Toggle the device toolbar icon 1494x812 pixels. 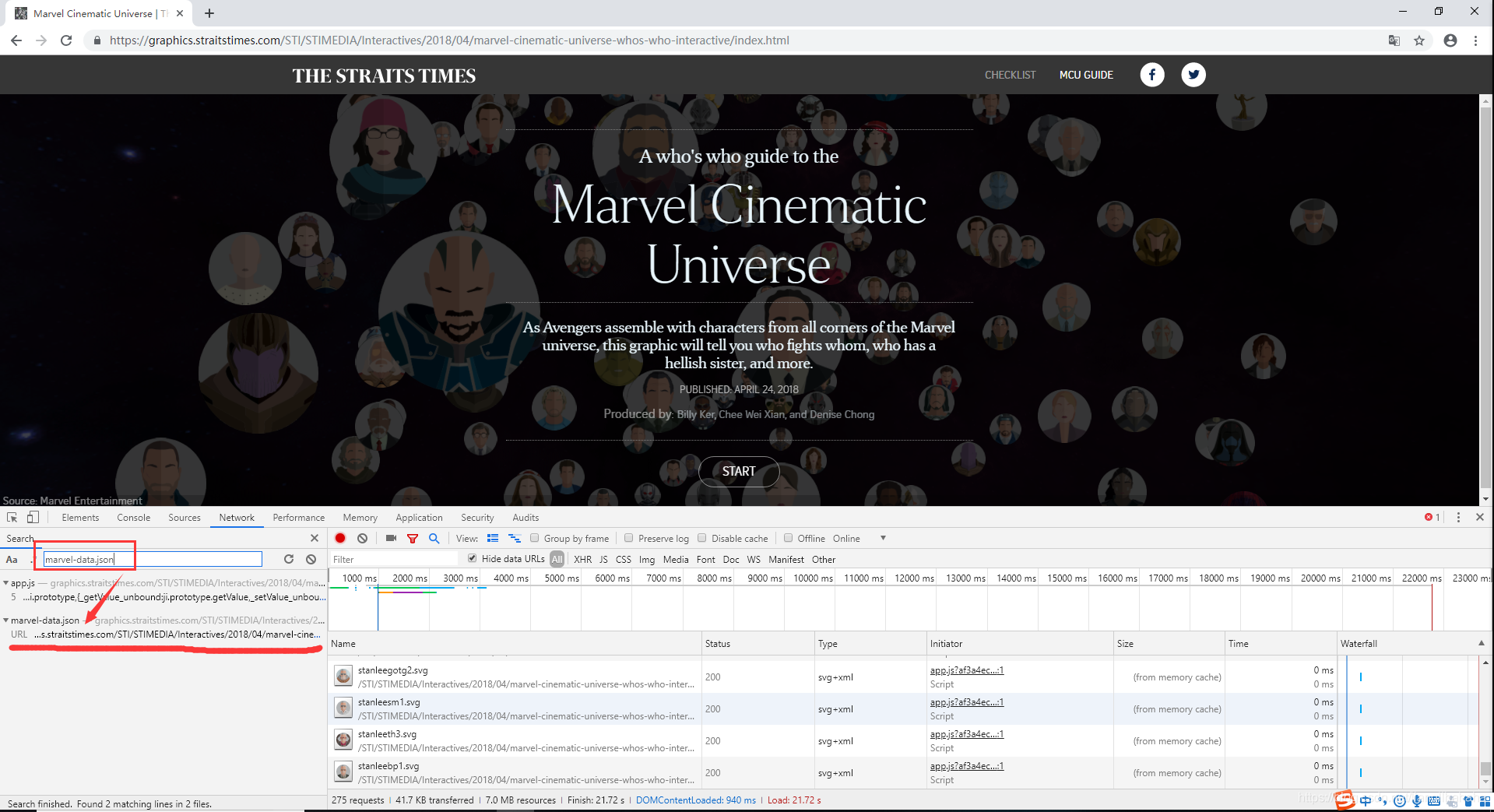click(x=33, y=517)
